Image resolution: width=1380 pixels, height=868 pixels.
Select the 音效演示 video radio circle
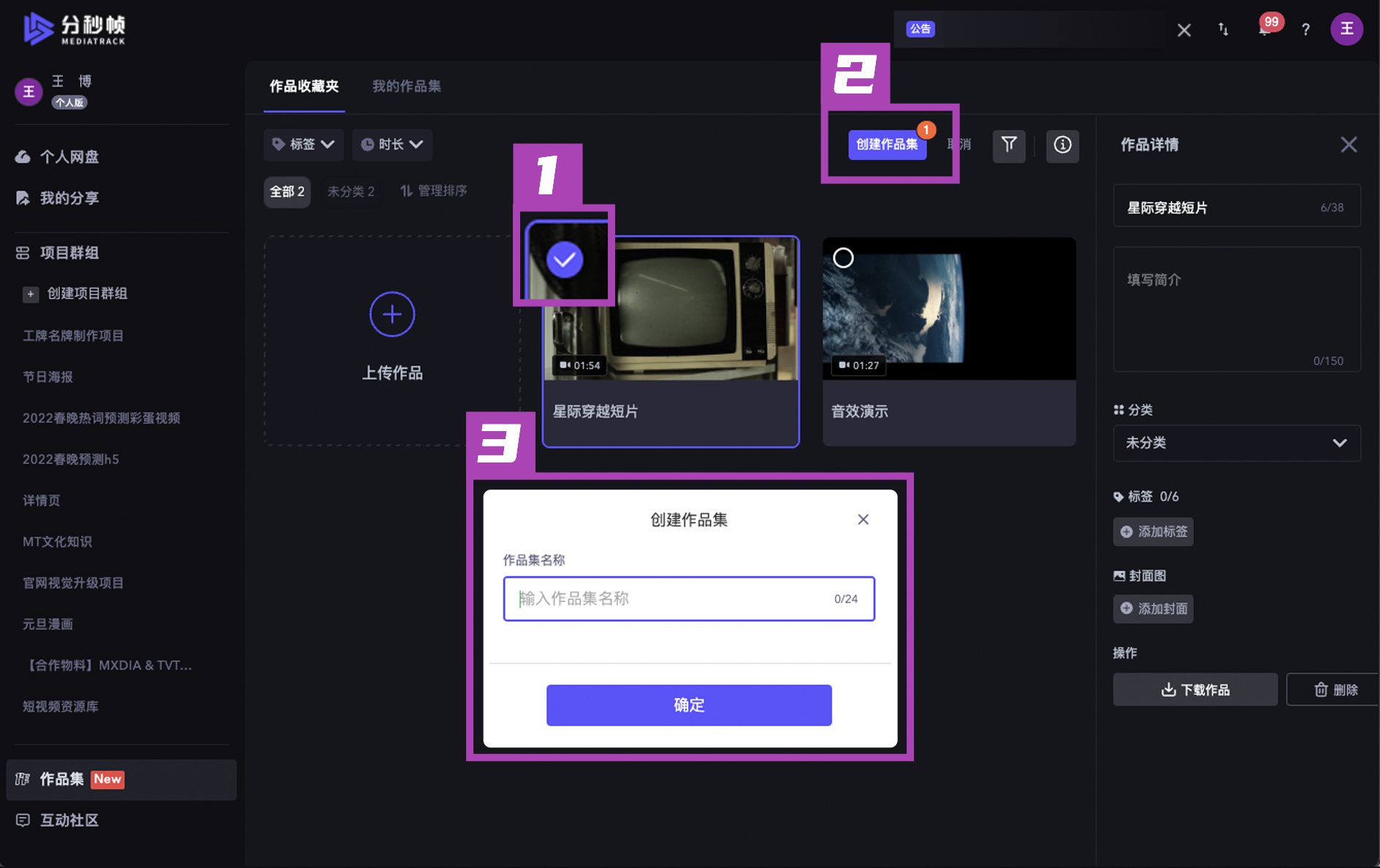click(x=843, y=258)
